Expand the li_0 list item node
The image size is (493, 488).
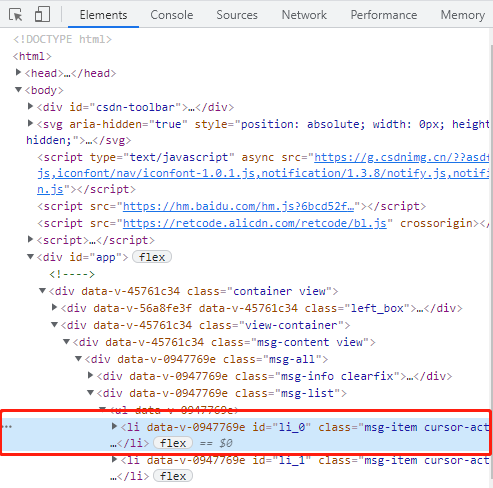pos(114,426)
